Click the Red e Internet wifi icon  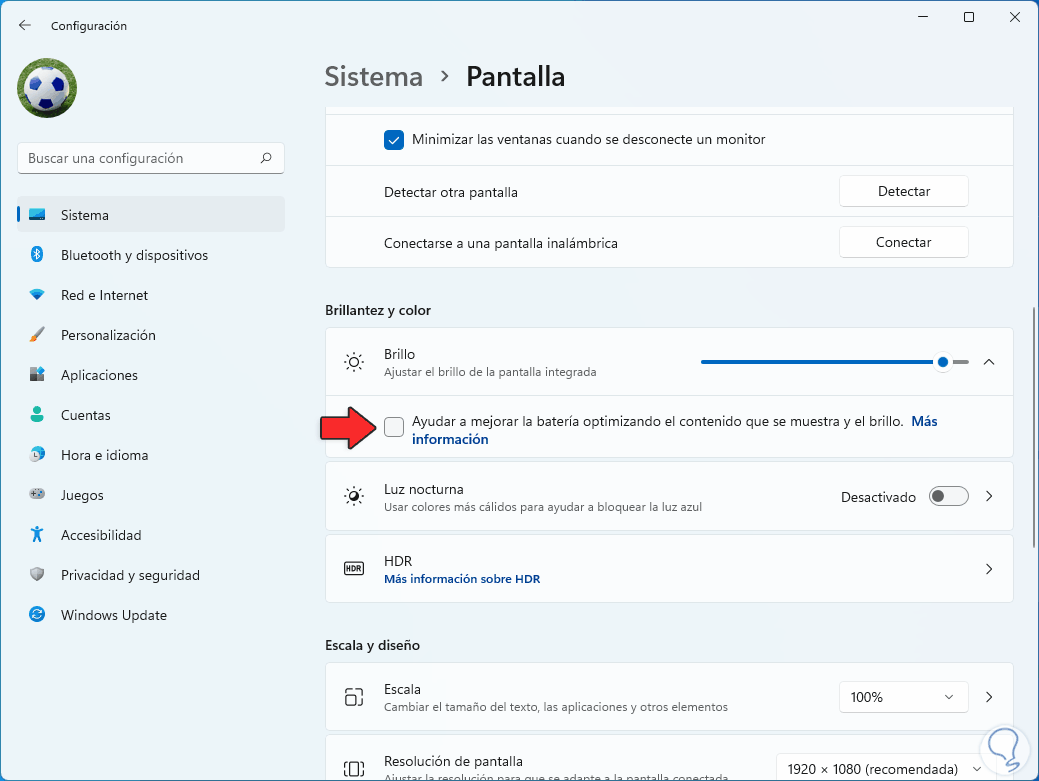pyautogui.click(x=37, y=295)
